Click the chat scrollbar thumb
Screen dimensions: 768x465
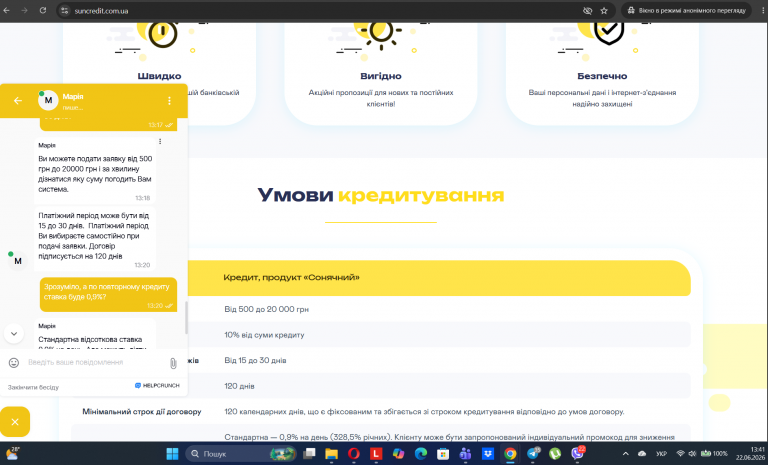186,318
